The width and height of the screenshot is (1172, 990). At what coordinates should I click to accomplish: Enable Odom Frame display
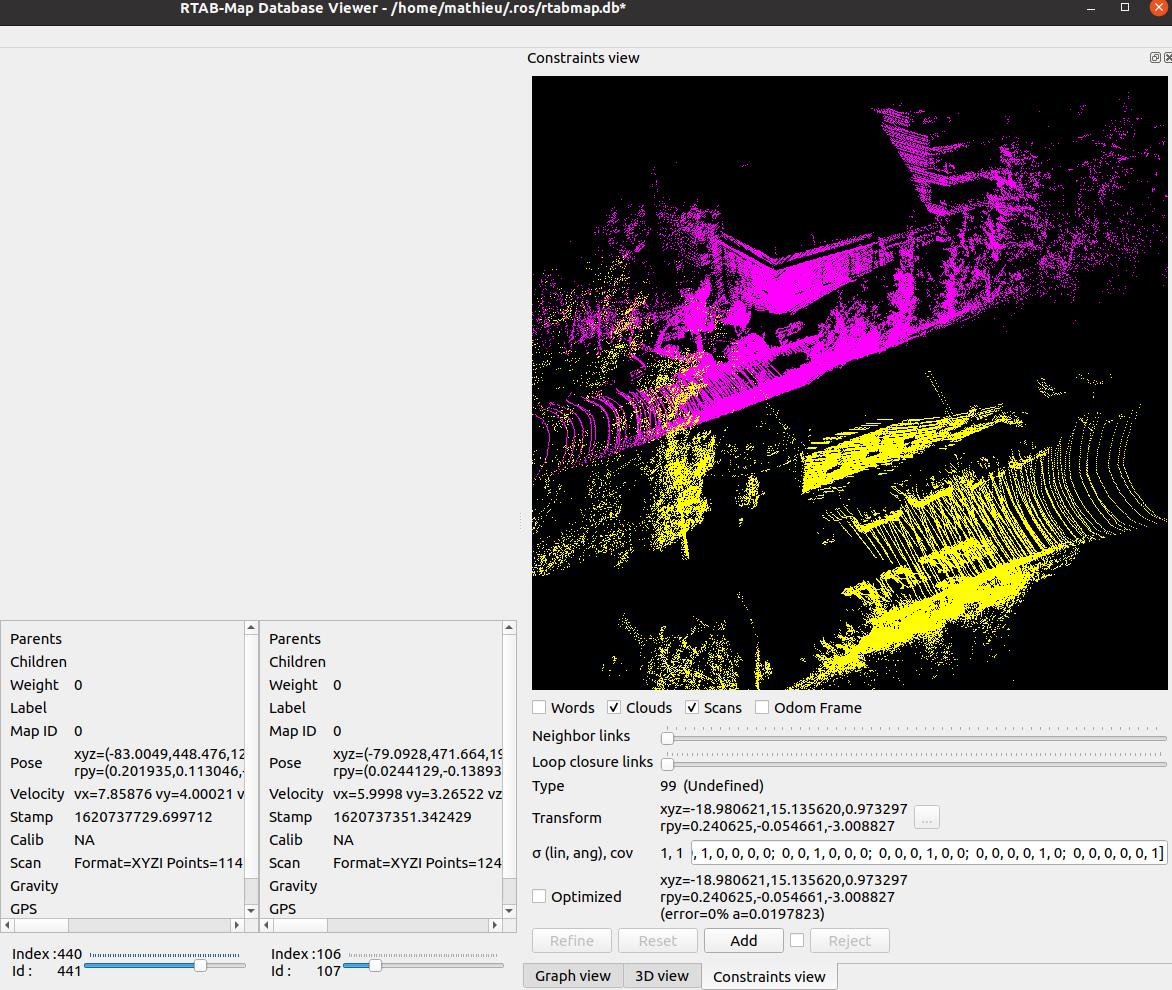coord(762,707)
